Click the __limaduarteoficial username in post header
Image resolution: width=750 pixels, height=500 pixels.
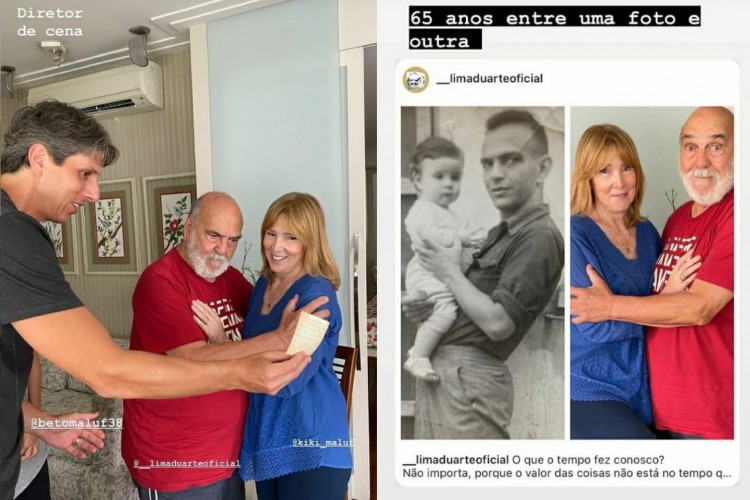click(x=490, y=78)
